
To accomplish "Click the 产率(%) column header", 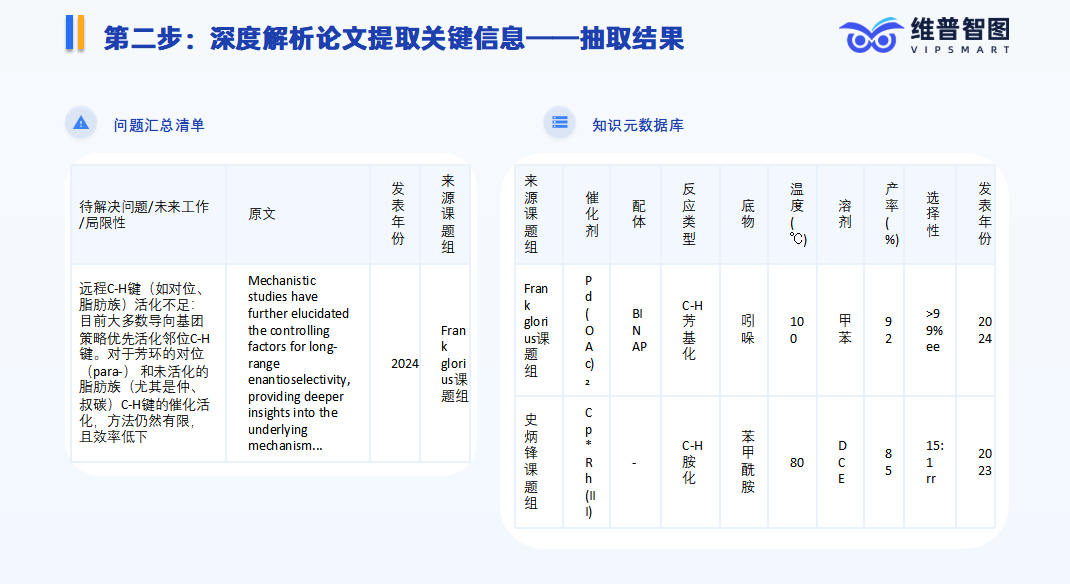I will 884,214.
